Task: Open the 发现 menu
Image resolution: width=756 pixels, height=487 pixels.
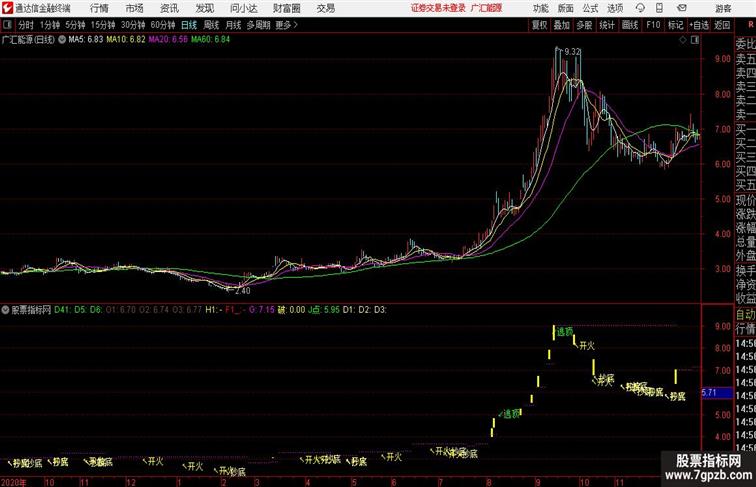Action: pos(204,8)
